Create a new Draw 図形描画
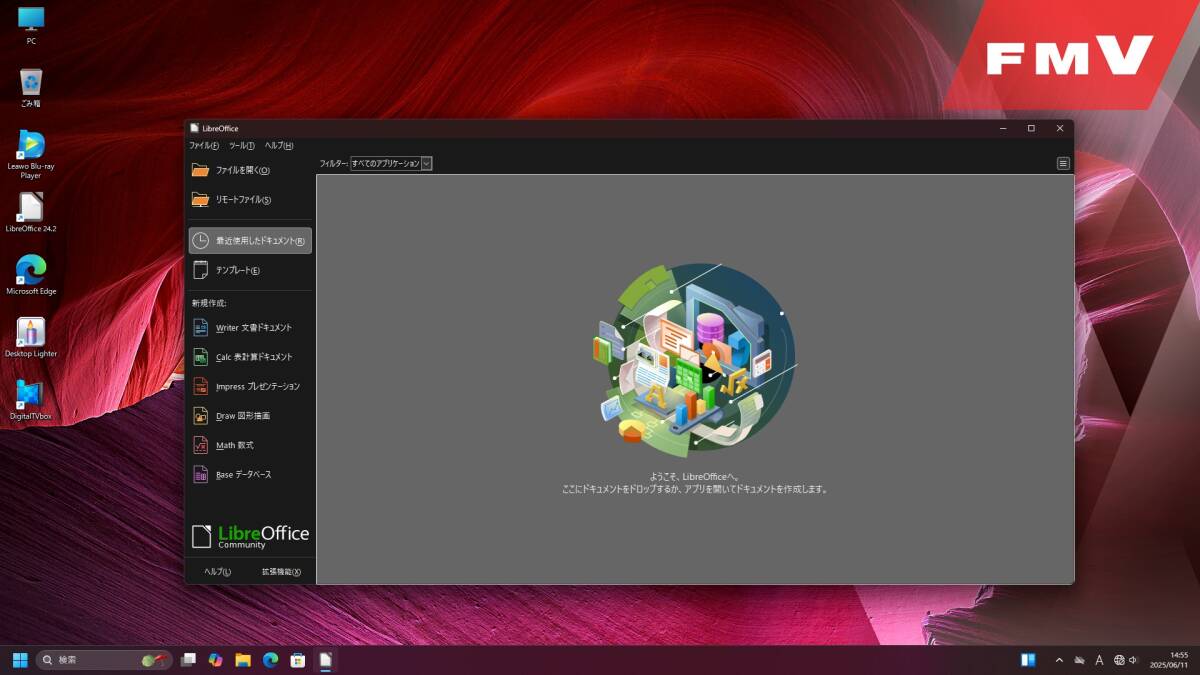Viewport: 1200px width, 675px height. point(250,416)
